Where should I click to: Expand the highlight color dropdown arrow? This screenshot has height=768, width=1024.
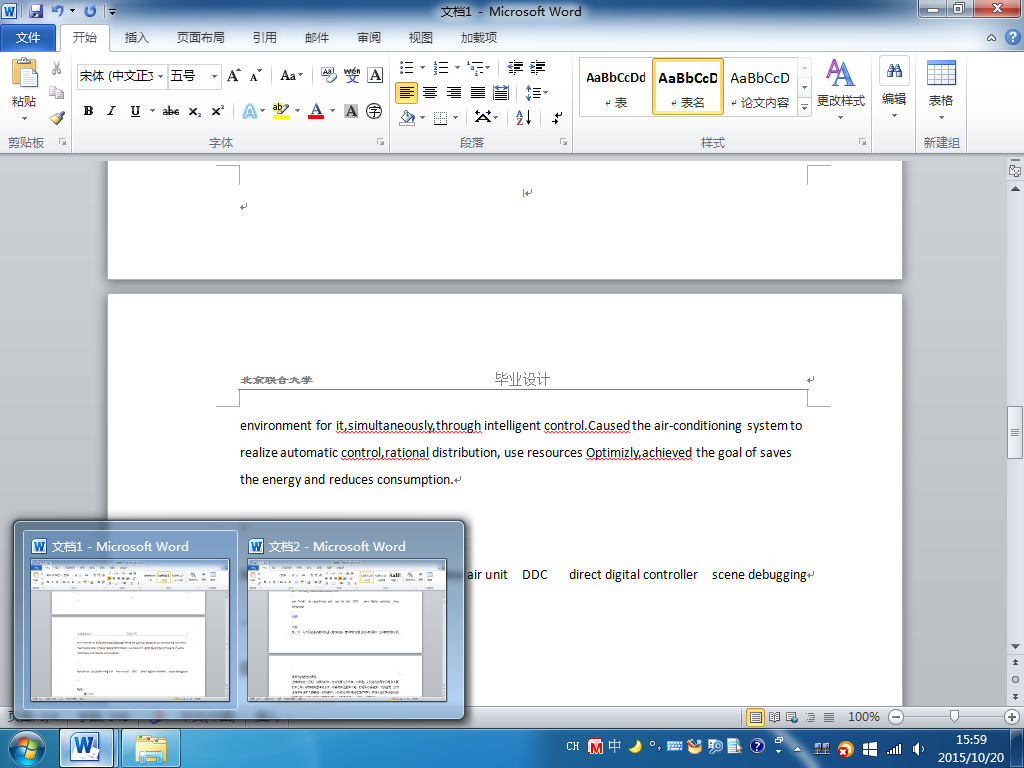pyautogui.click(x=297, y=111)
